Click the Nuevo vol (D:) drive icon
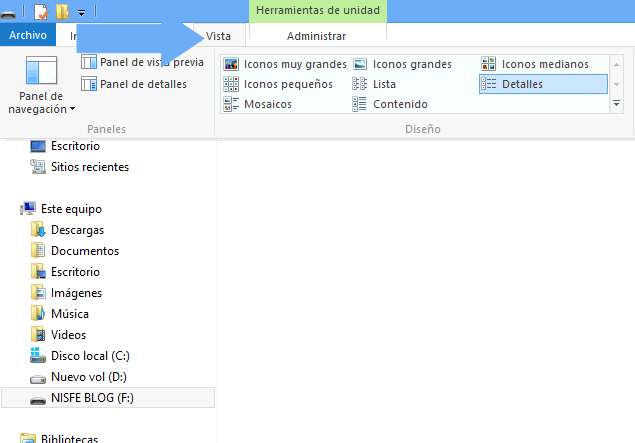635x443 pixels. (x=38, y=379)
